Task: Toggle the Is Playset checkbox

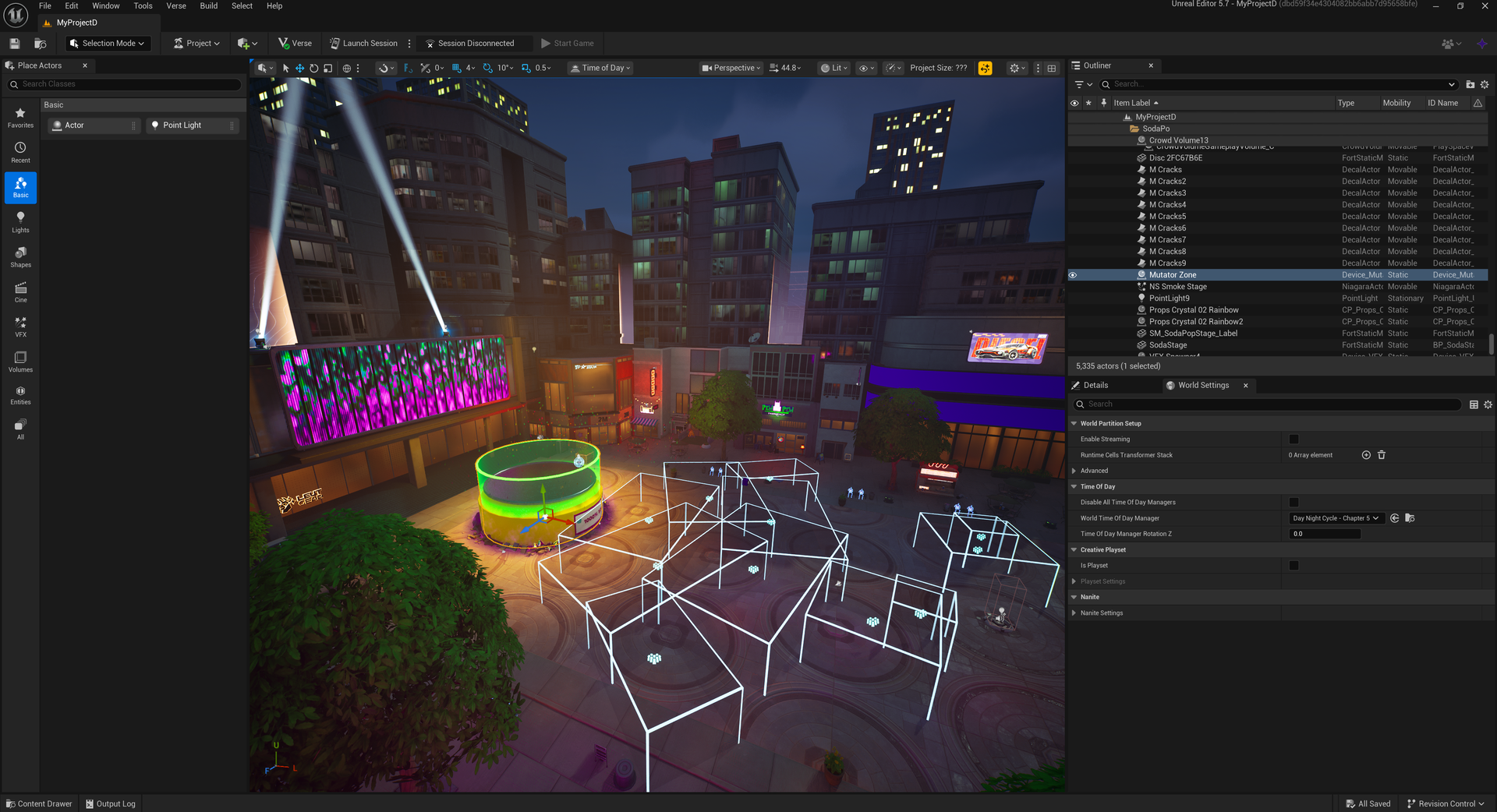Action: 1294,566
